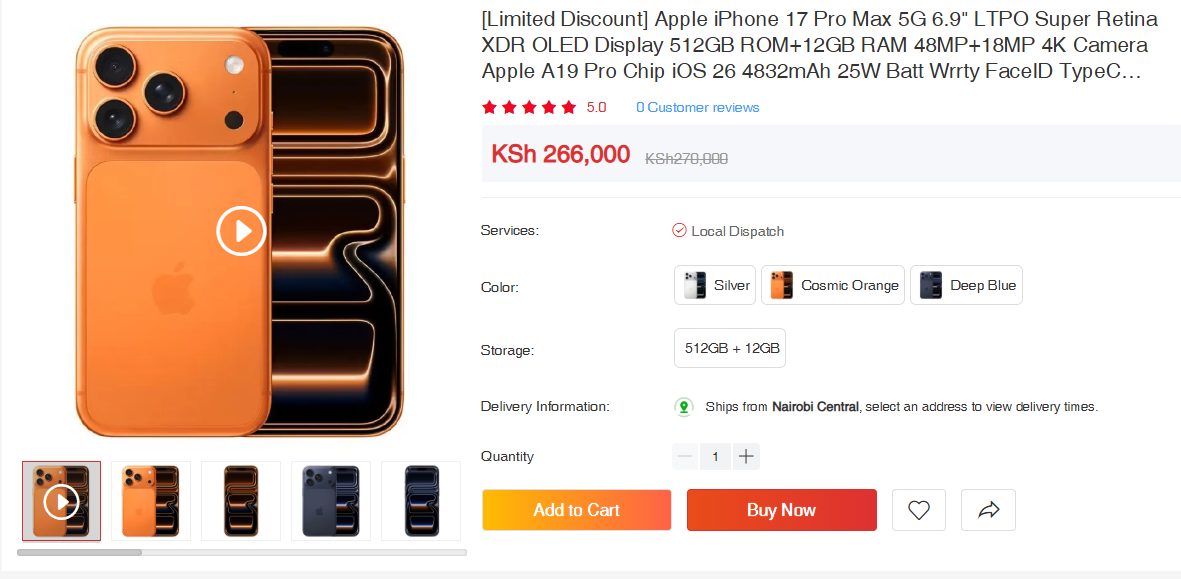Select the third thumbnail showing phone front

pyautogui.click(x=240, y=501)
